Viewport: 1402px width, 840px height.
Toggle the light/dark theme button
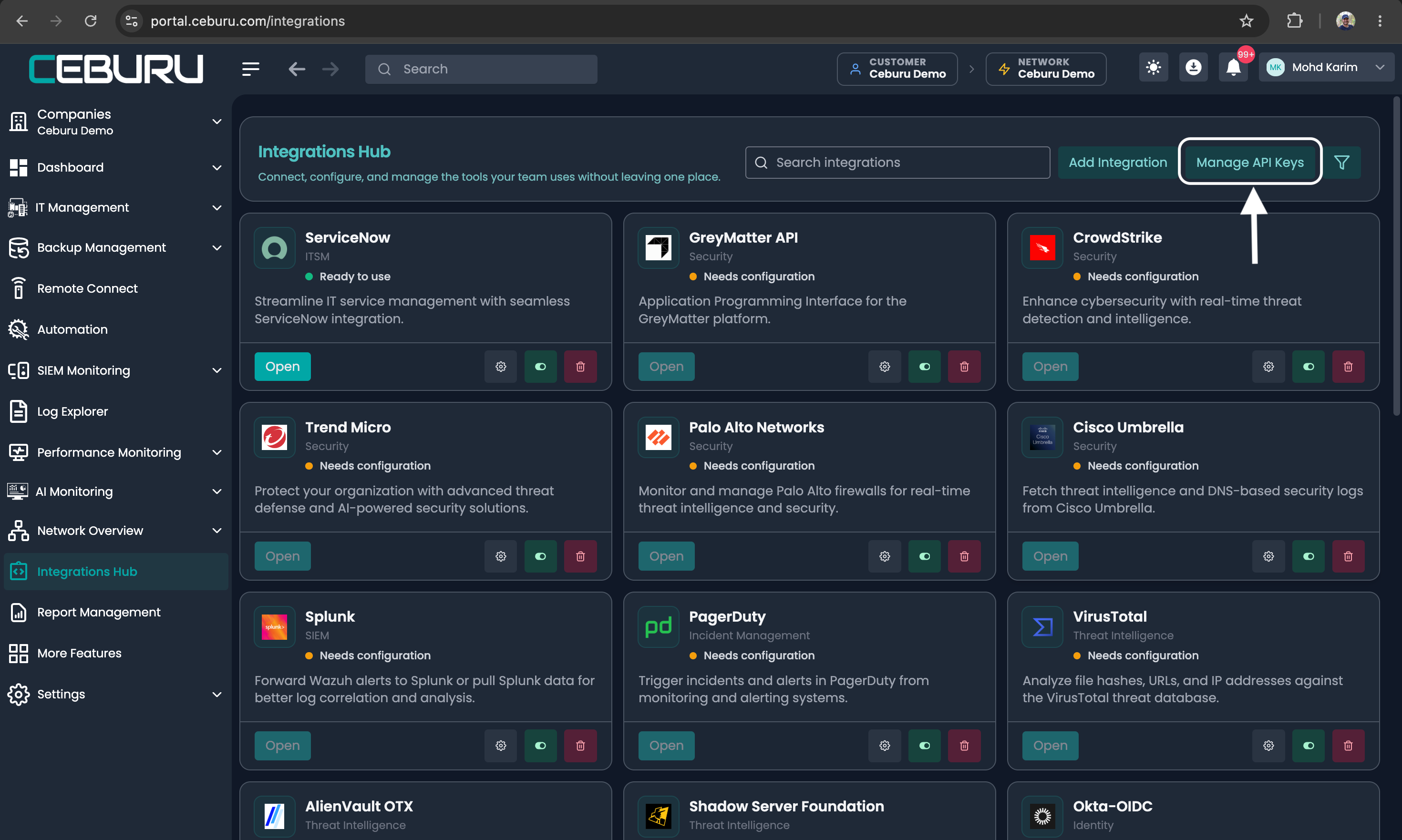[1154, 68]
